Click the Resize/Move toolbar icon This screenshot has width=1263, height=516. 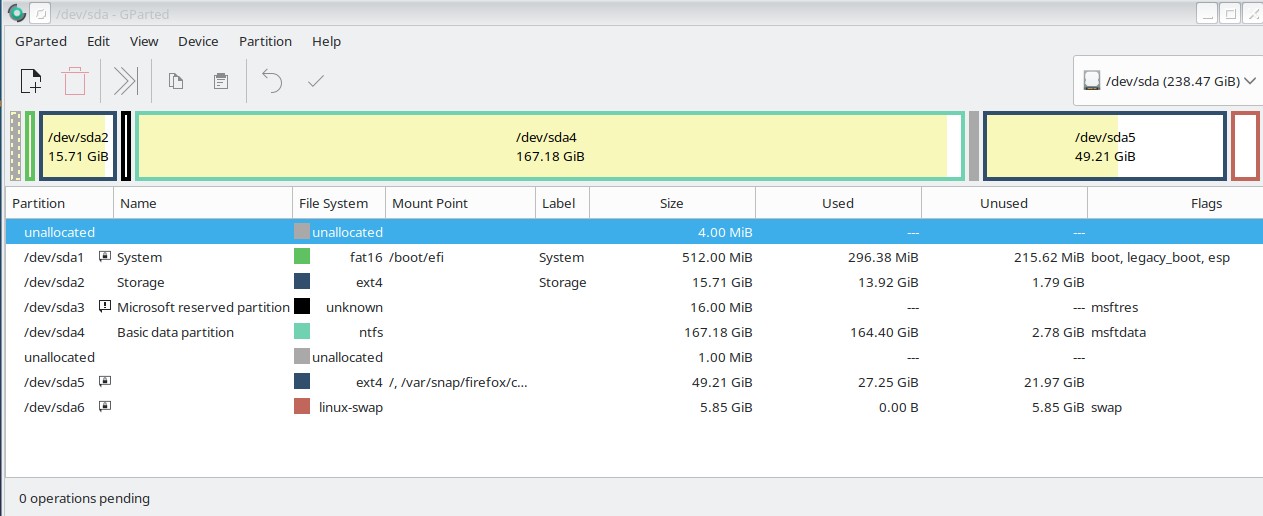click(125, 81)
